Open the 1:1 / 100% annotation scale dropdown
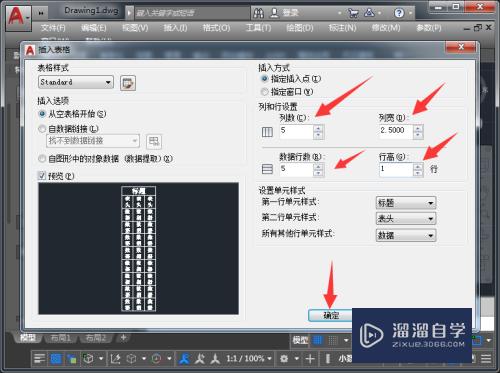 coord(249,359)
